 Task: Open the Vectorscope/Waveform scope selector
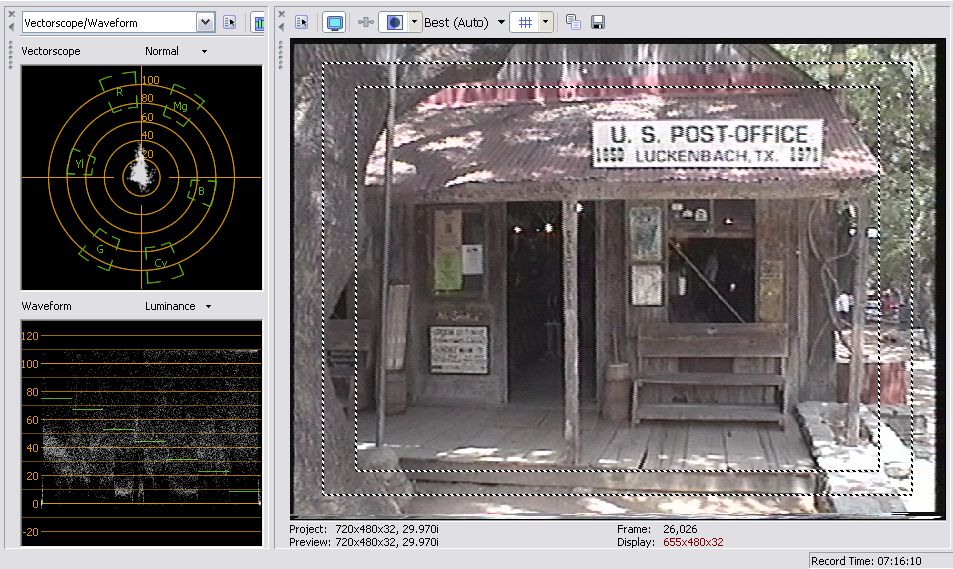pyautogui.click(x=118, y=23)
